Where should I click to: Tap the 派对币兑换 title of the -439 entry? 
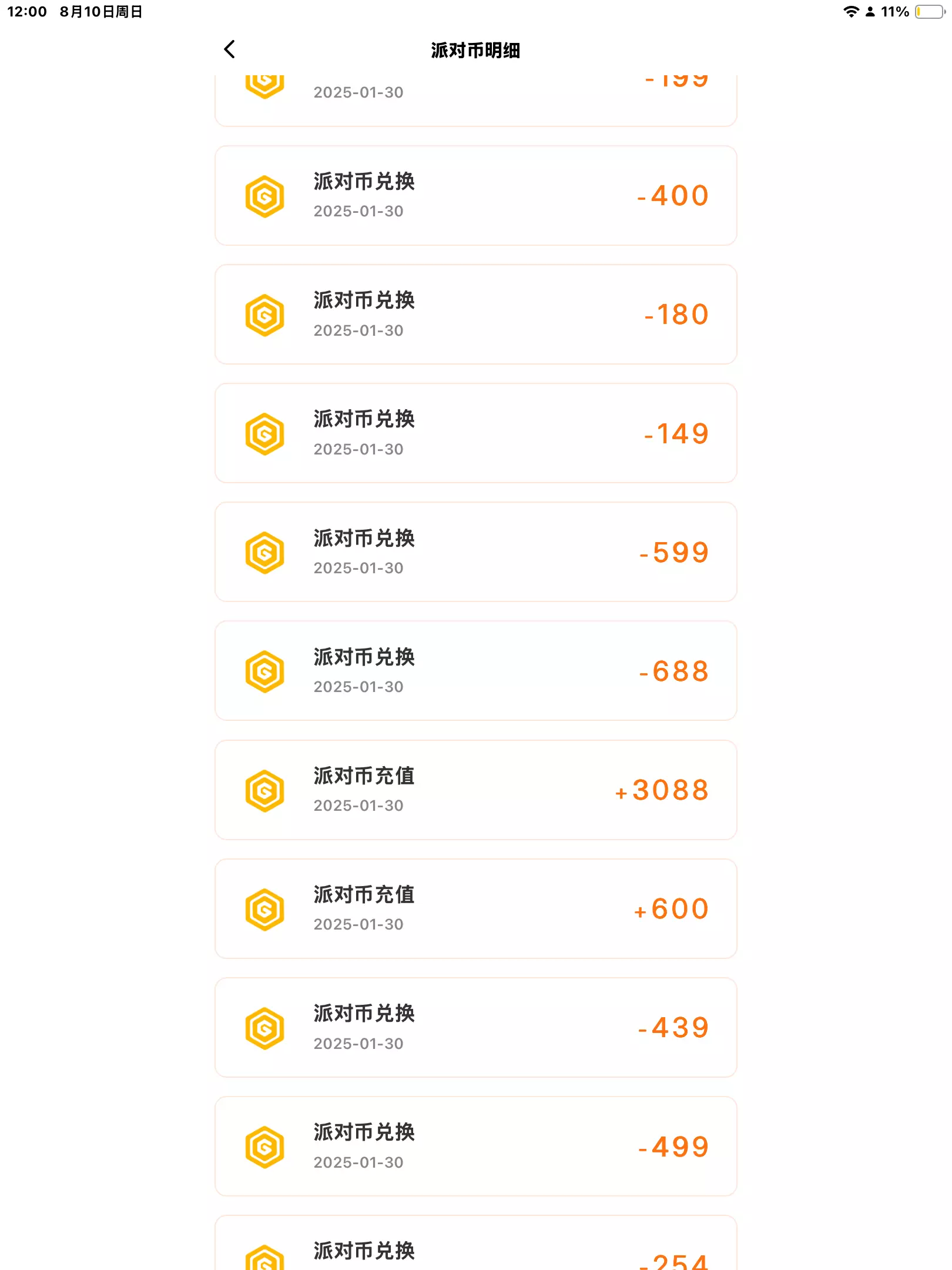tap(364, 1014)
